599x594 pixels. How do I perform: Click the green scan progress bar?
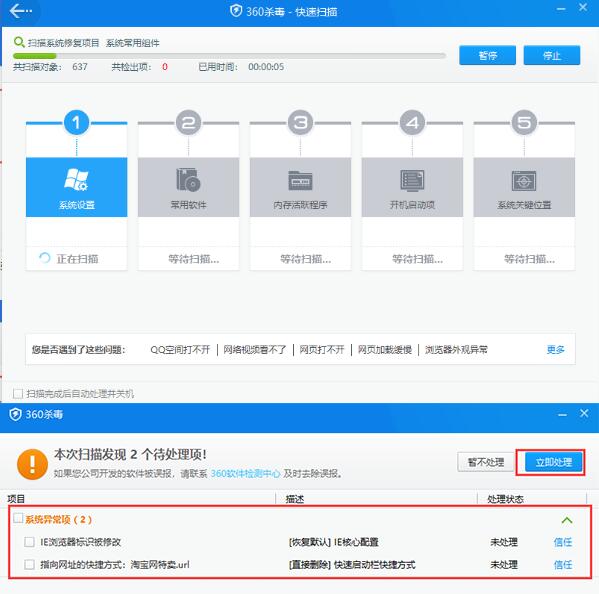[x=34, y=56]
